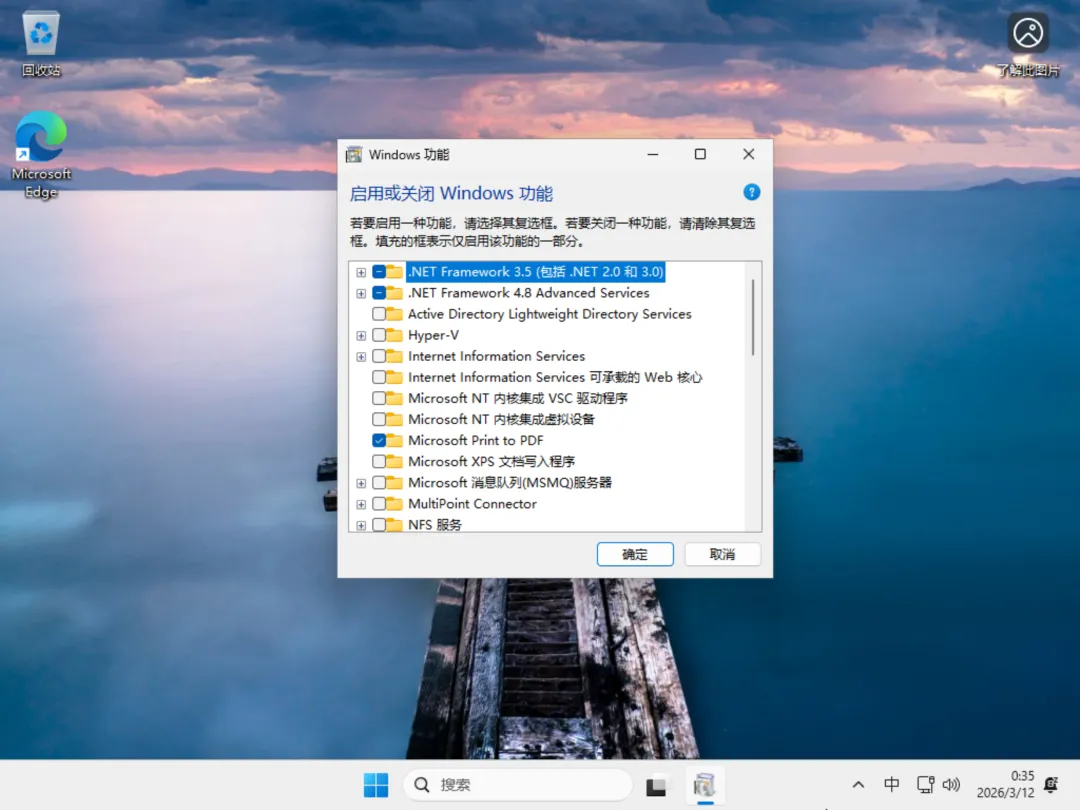Click the folder icon beside Hyper-V
Viewport: 1080px width, 810px height.
(395, 335)
